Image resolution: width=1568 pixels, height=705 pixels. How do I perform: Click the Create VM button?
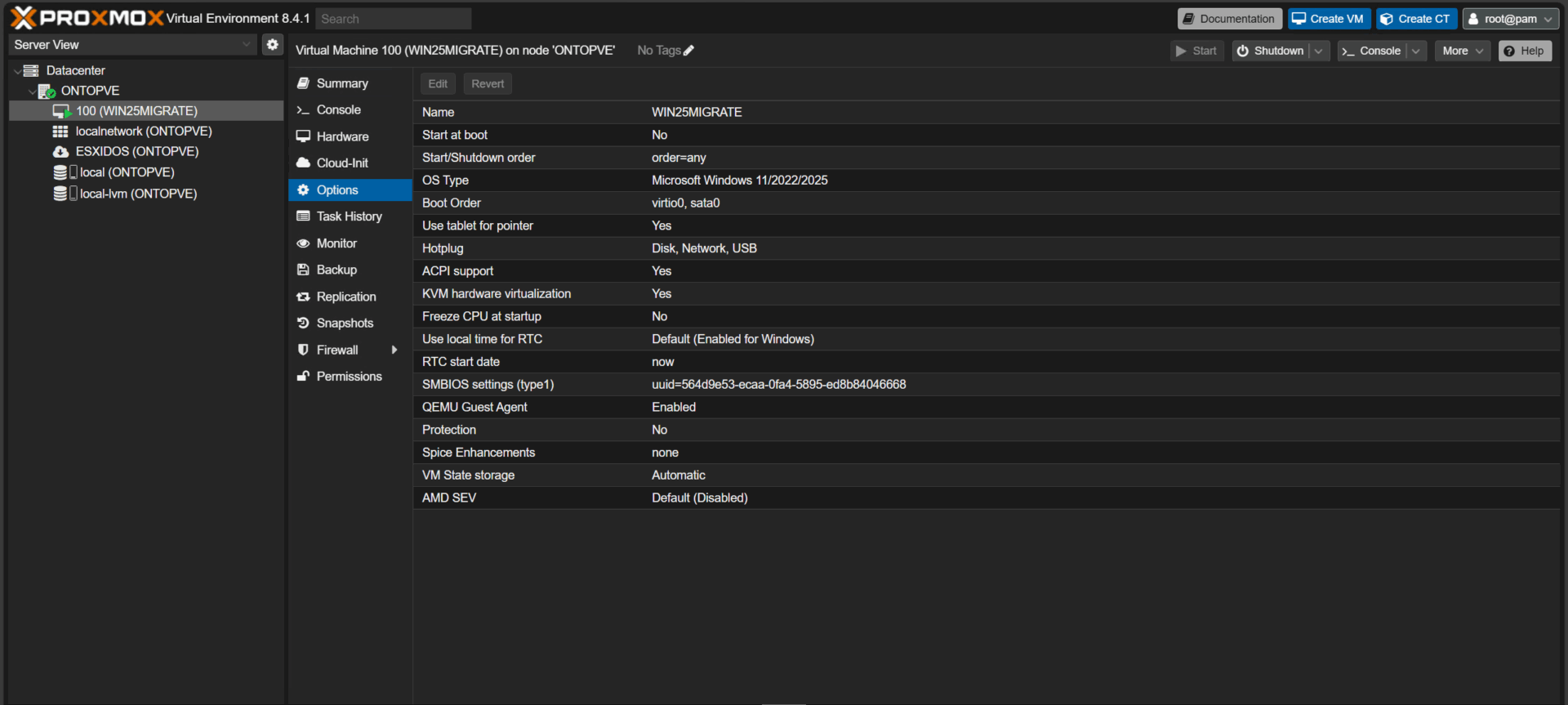(x=1328, y=19)
